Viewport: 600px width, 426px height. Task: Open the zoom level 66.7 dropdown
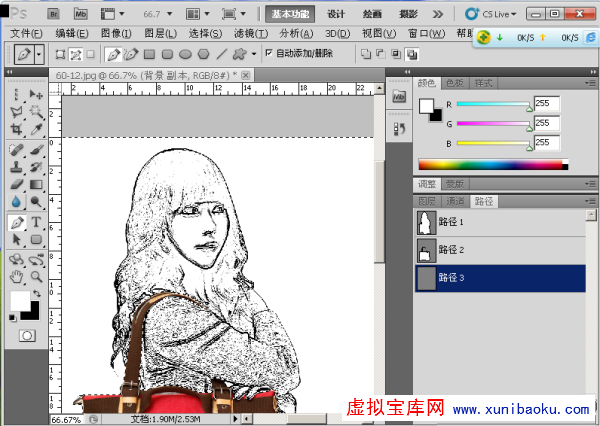point(160,15)
